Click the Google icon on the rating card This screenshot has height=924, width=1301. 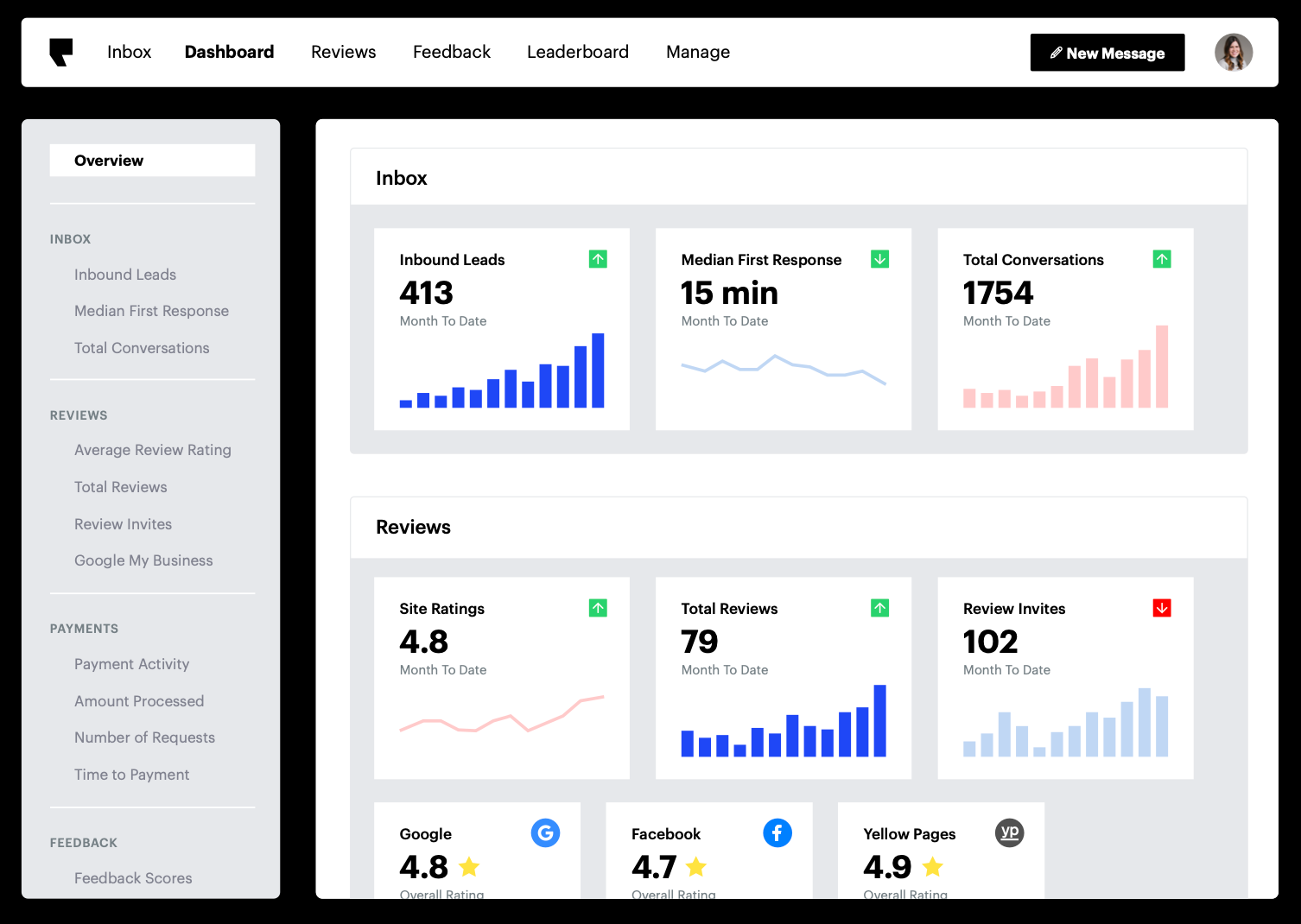[x=545, y=832]
